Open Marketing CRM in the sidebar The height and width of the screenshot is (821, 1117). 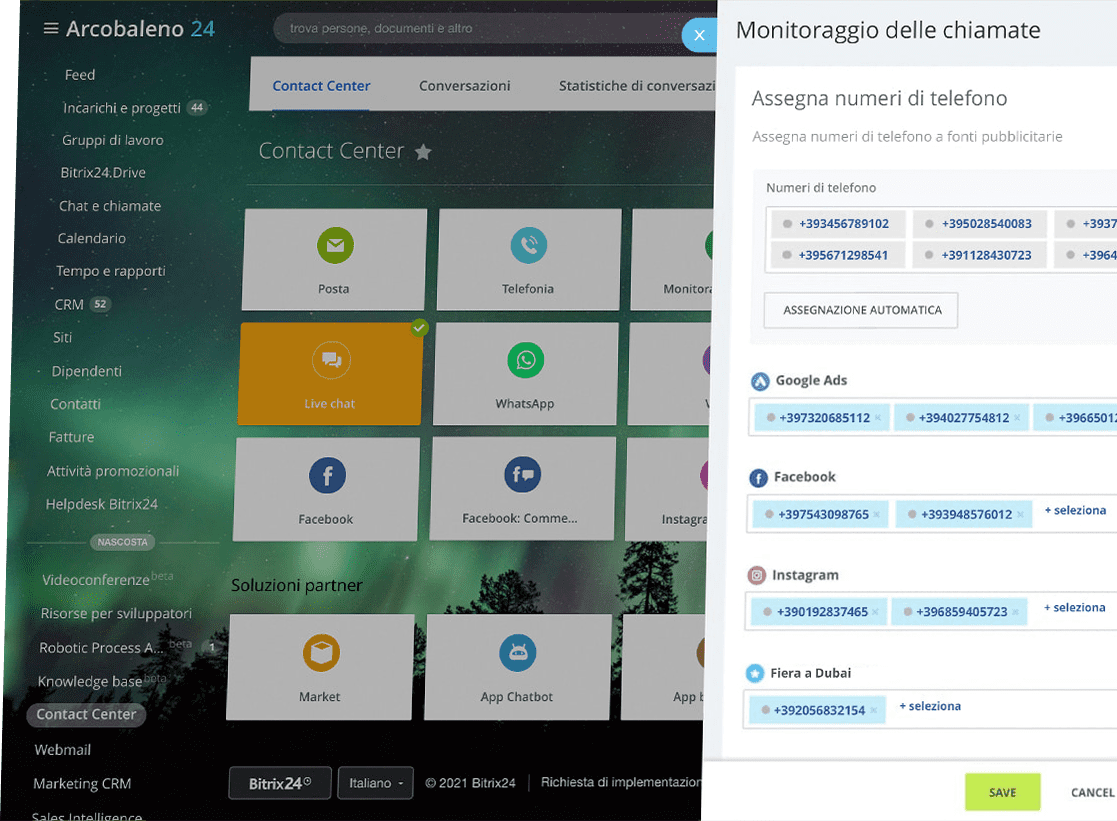pyautogui.click(x=82, y=784)
